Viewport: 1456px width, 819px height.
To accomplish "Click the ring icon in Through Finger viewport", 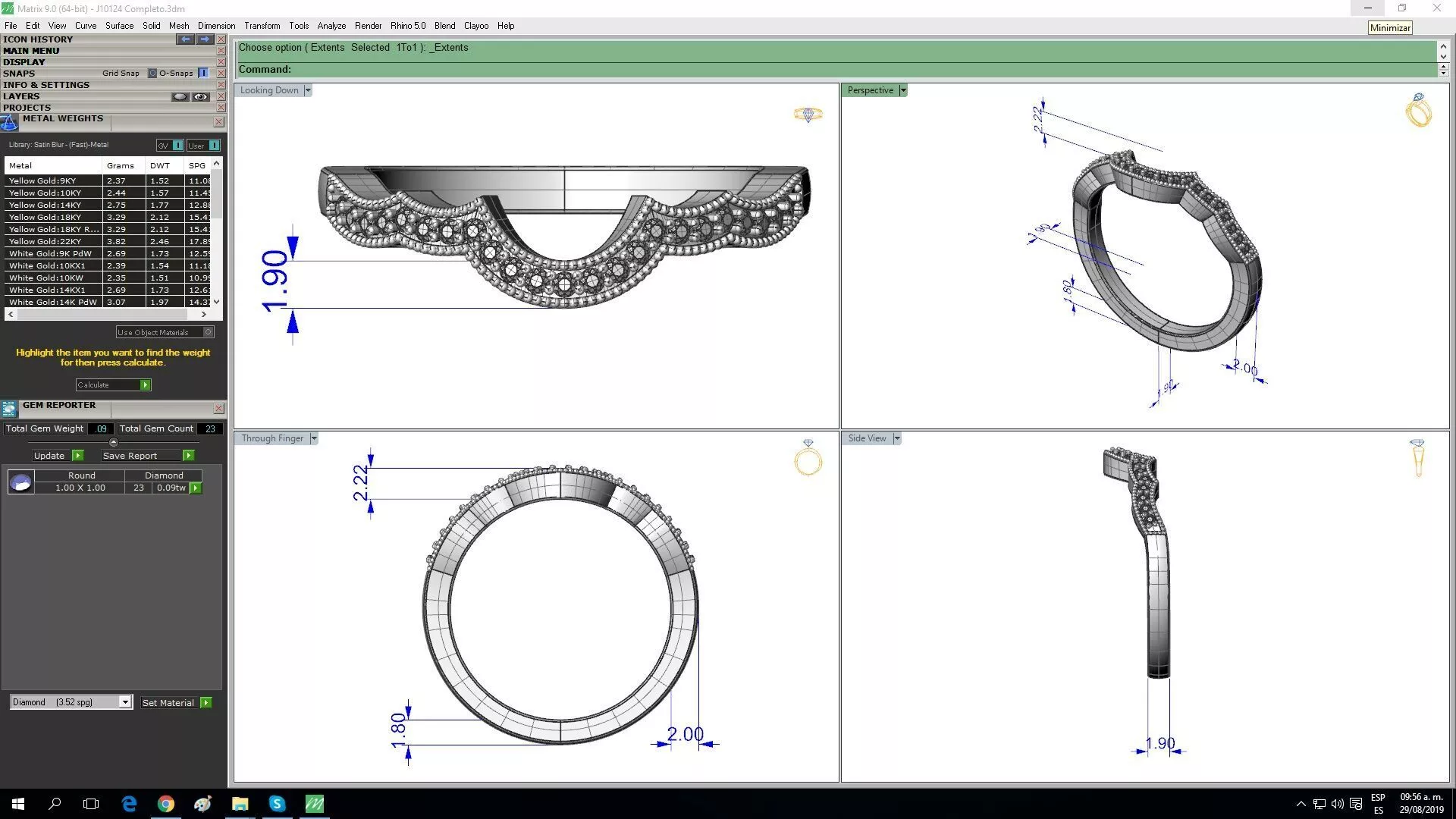I will pyautogui.click(x=808, y=458).
